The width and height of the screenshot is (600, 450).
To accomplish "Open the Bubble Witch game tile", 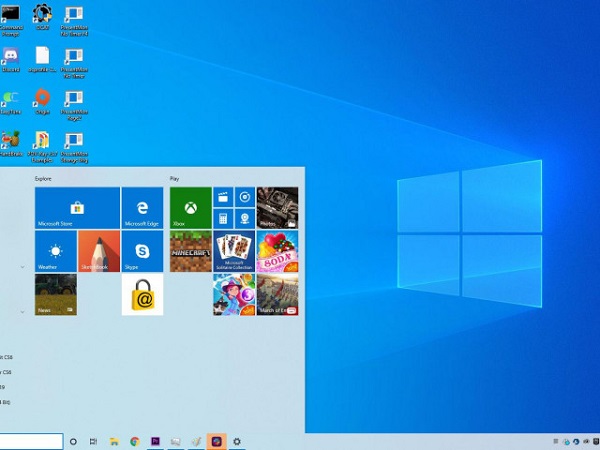I will tap(234, 294).
